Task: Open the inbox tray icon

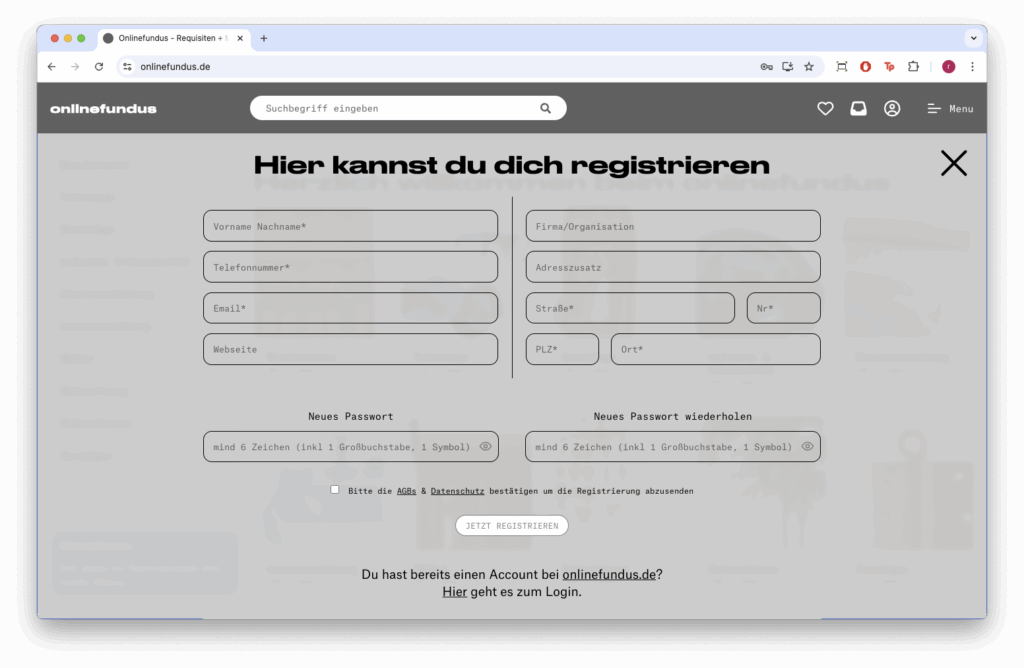Action: [x=858, y=109]
